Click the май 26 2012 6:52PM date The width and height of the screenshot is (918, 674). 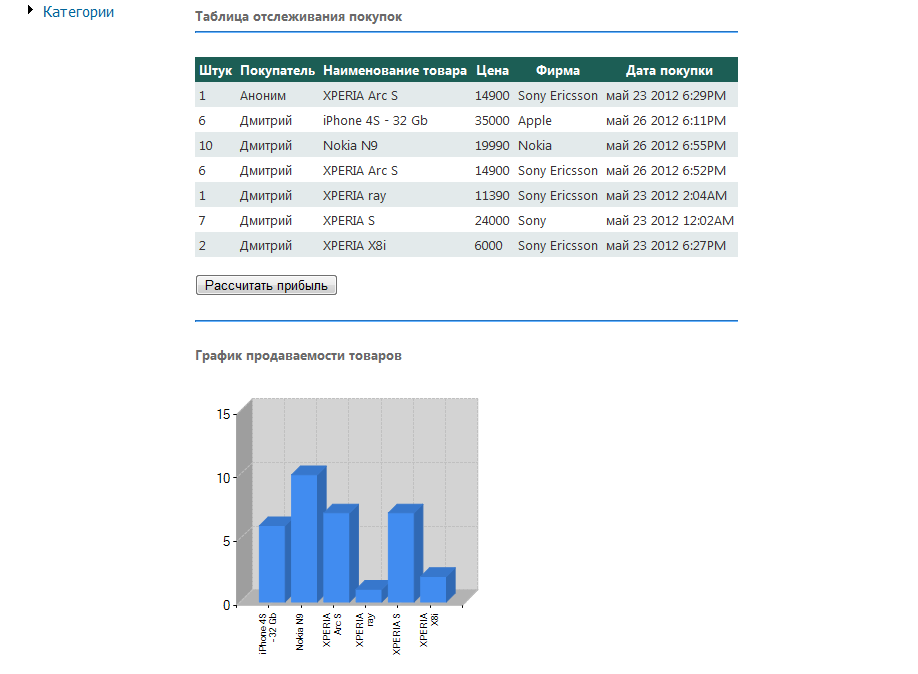(x=666, y=170)
